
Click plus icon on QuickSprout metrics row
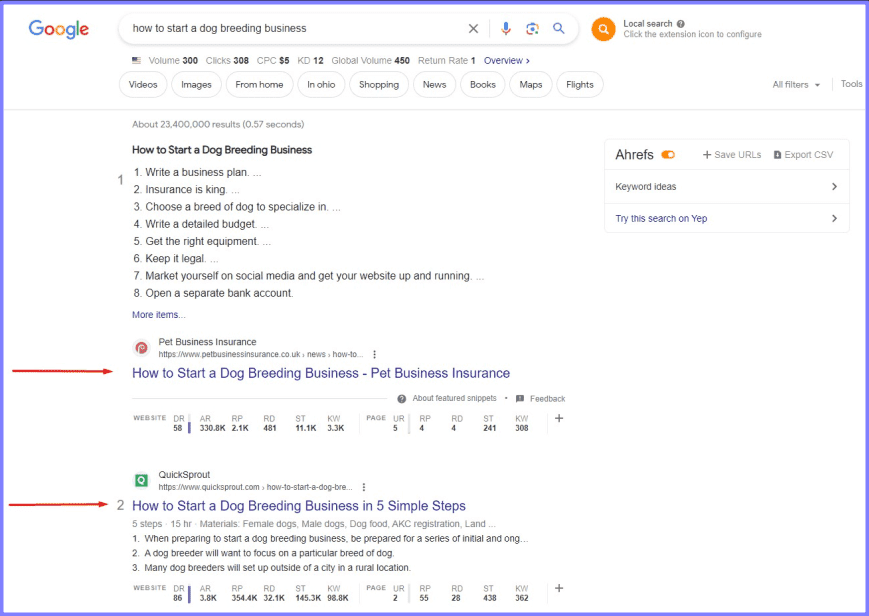pyautogui.click(x=559, y=588)
